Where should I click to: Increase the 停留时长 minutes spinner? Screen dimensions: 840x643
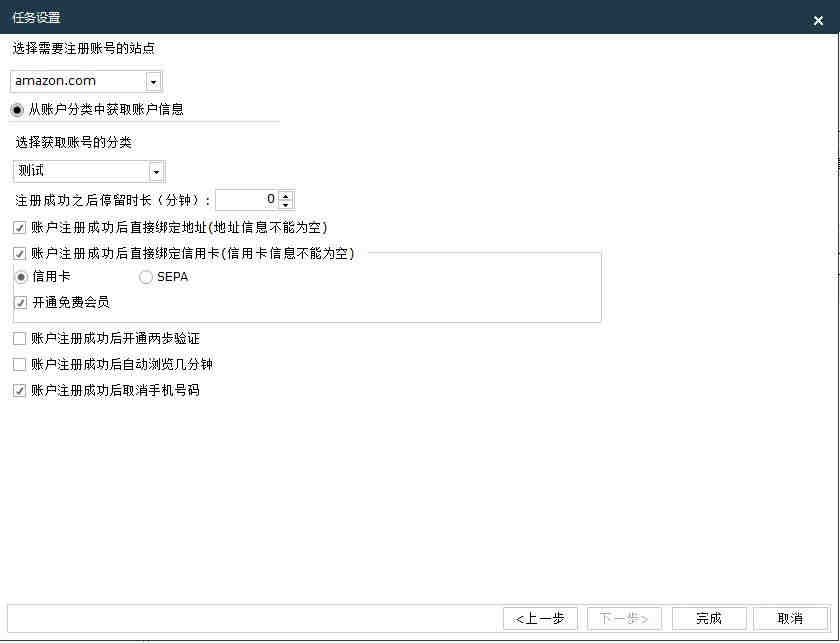[286, 196]
